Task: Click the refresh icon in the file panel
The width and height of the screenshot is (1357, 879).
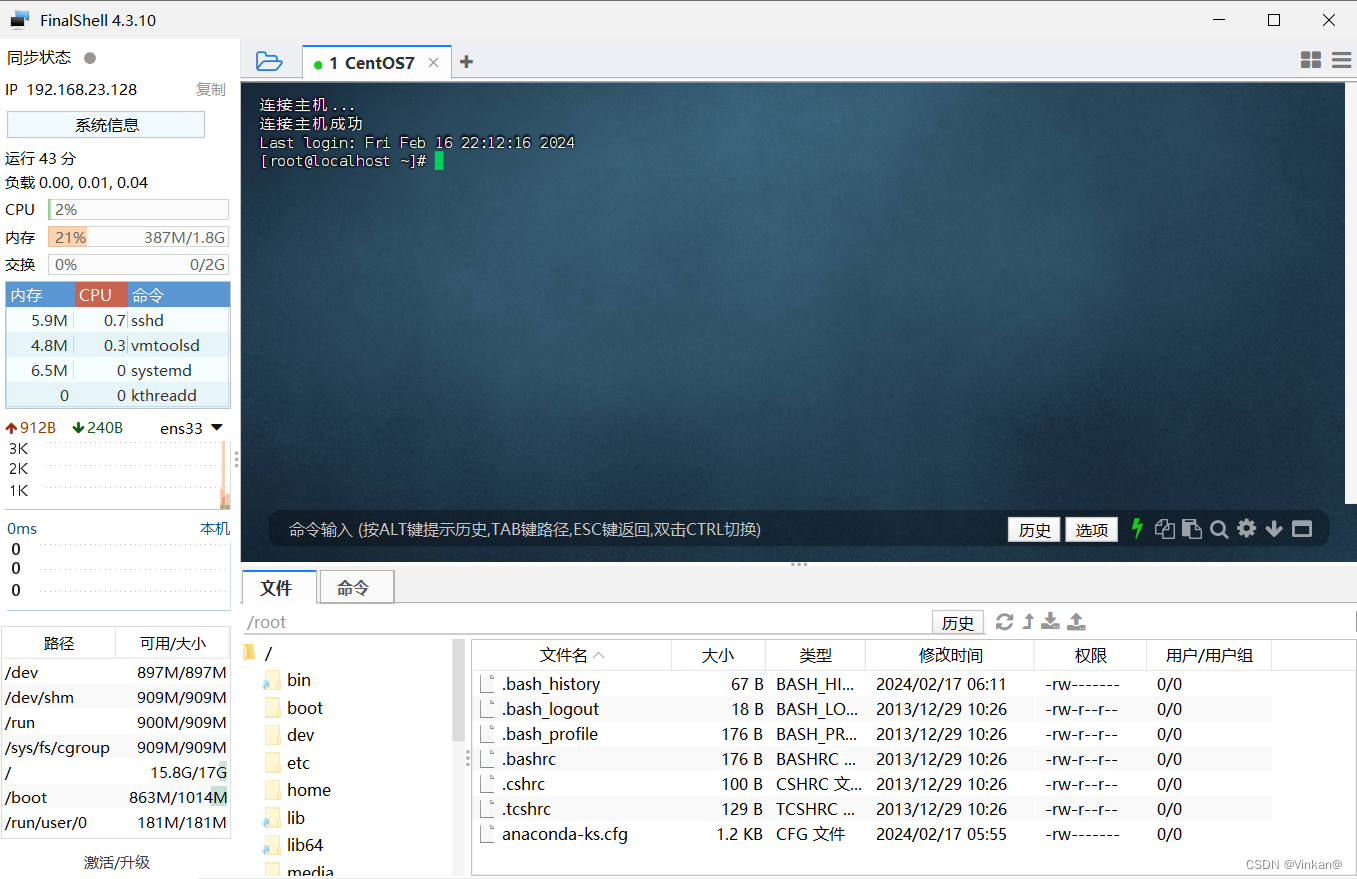Action: (1004, 621)
